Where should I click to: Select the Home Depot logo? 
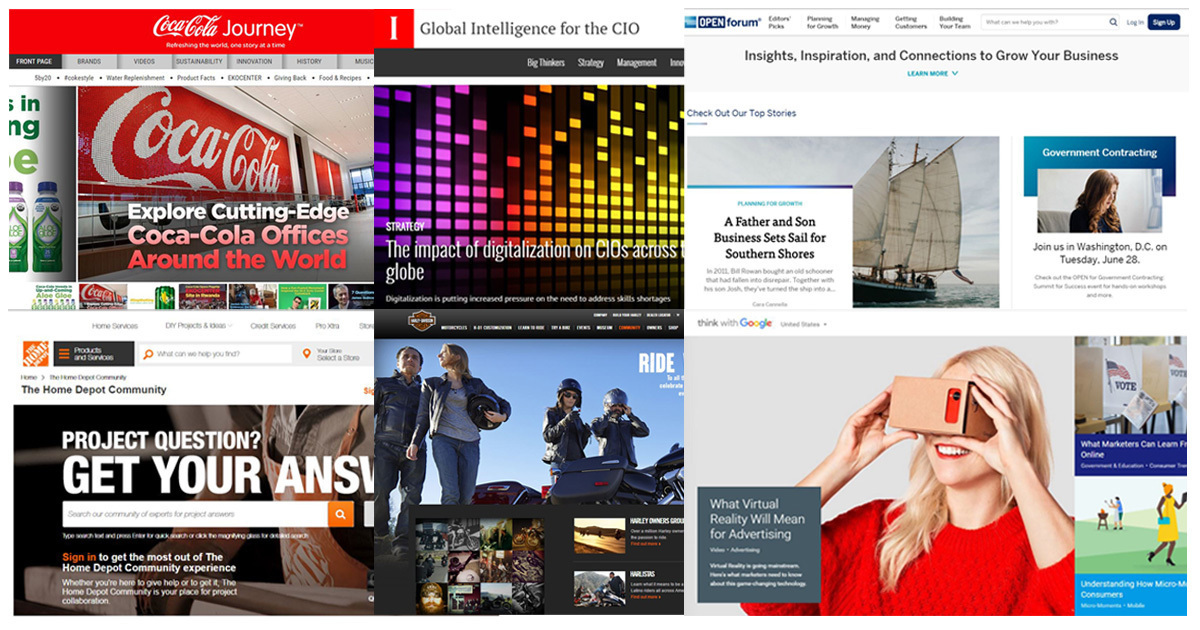pyautogui.click(x=36, y=353)
